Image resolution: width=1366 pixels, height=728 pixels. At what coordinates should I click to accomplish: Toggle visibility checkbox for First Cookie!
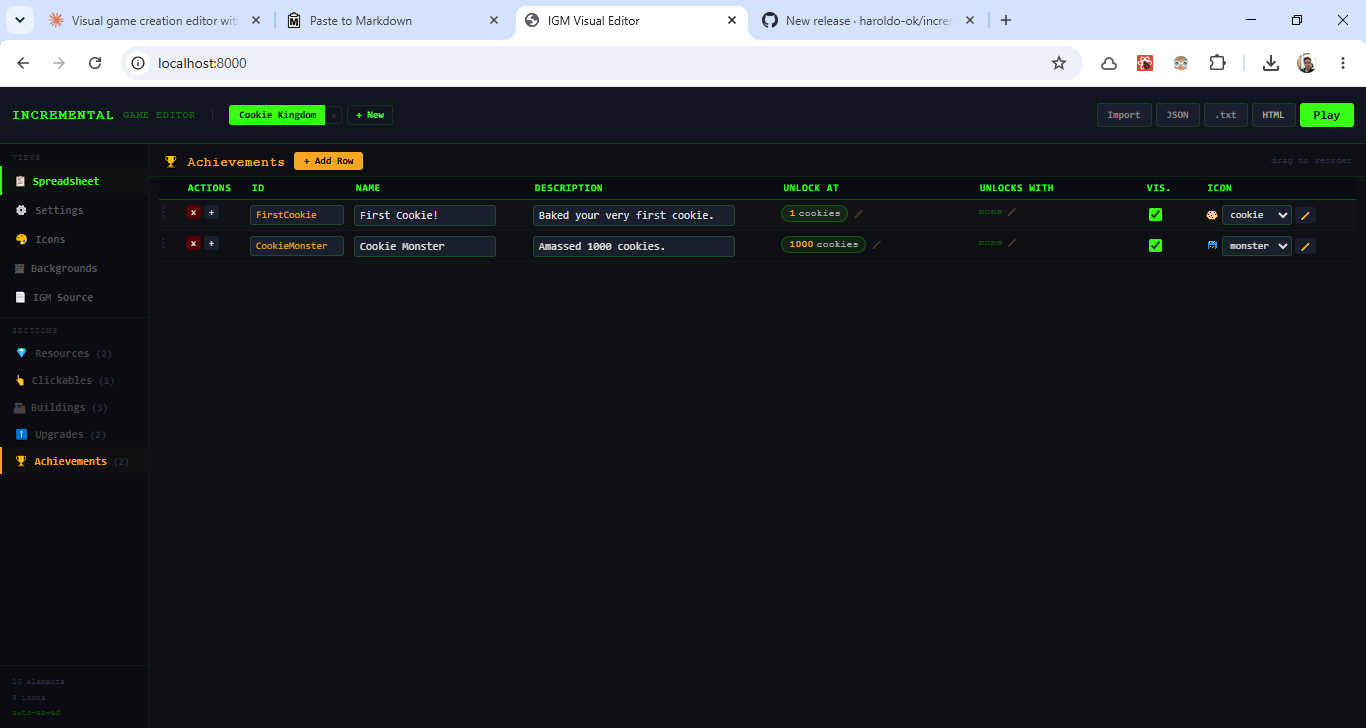click(1155, 214)
